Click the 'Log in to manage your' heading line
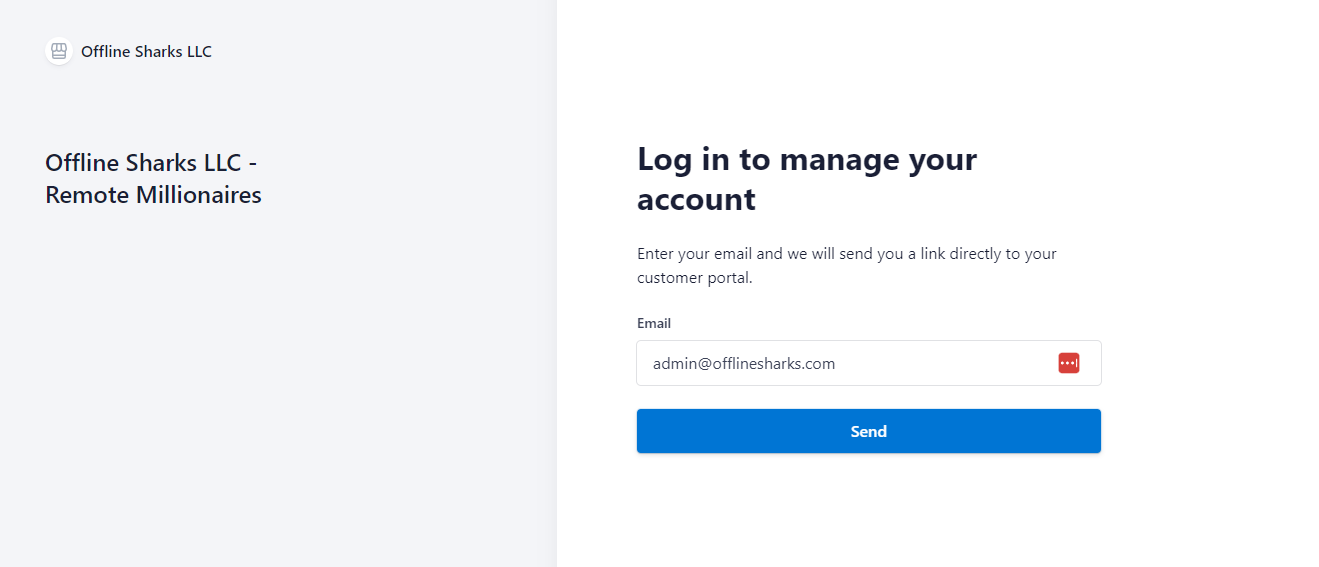 (x=806, y=159)
